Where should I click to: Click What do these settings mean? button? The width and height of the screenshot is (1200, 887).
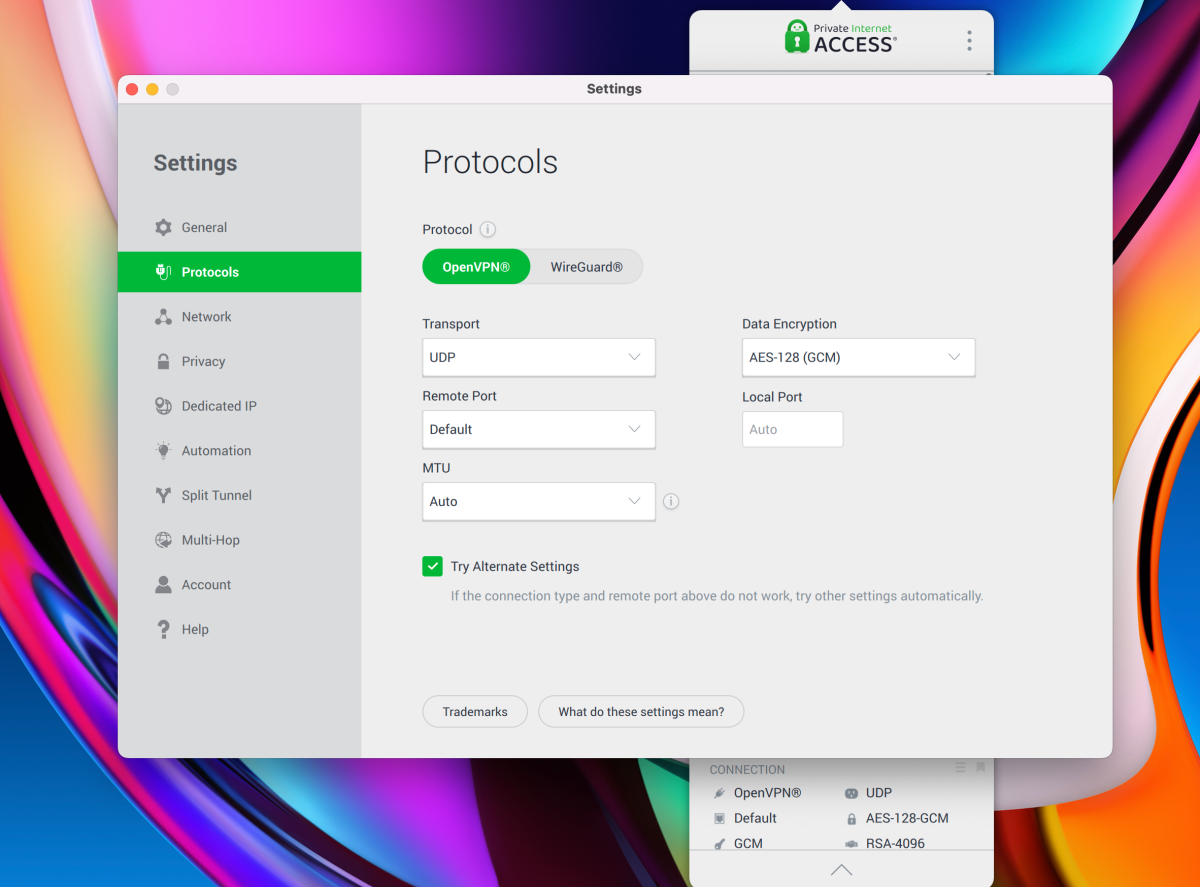point(641,712)
